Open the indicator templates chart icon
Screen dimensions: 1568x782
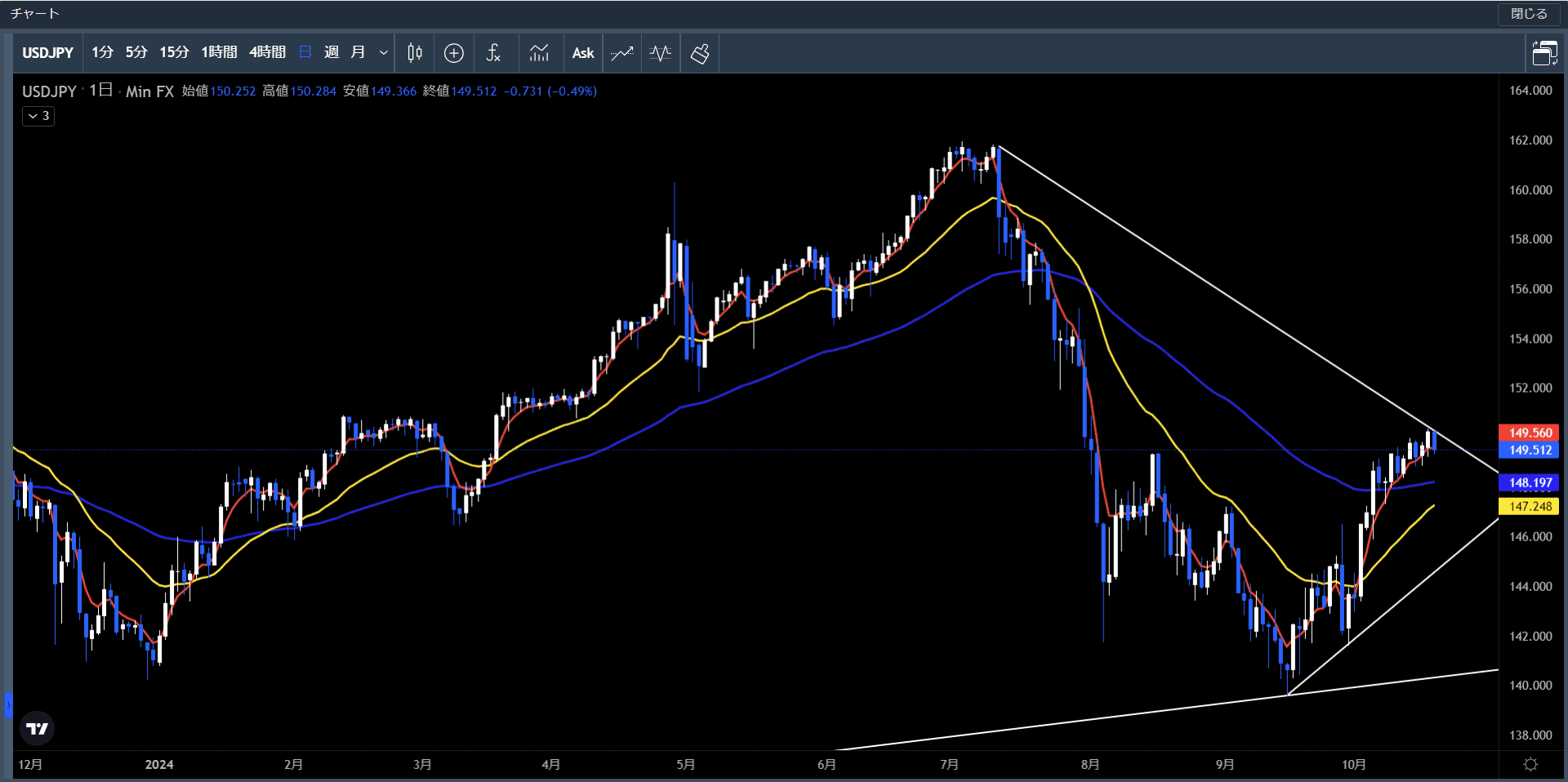pos(539,53)
